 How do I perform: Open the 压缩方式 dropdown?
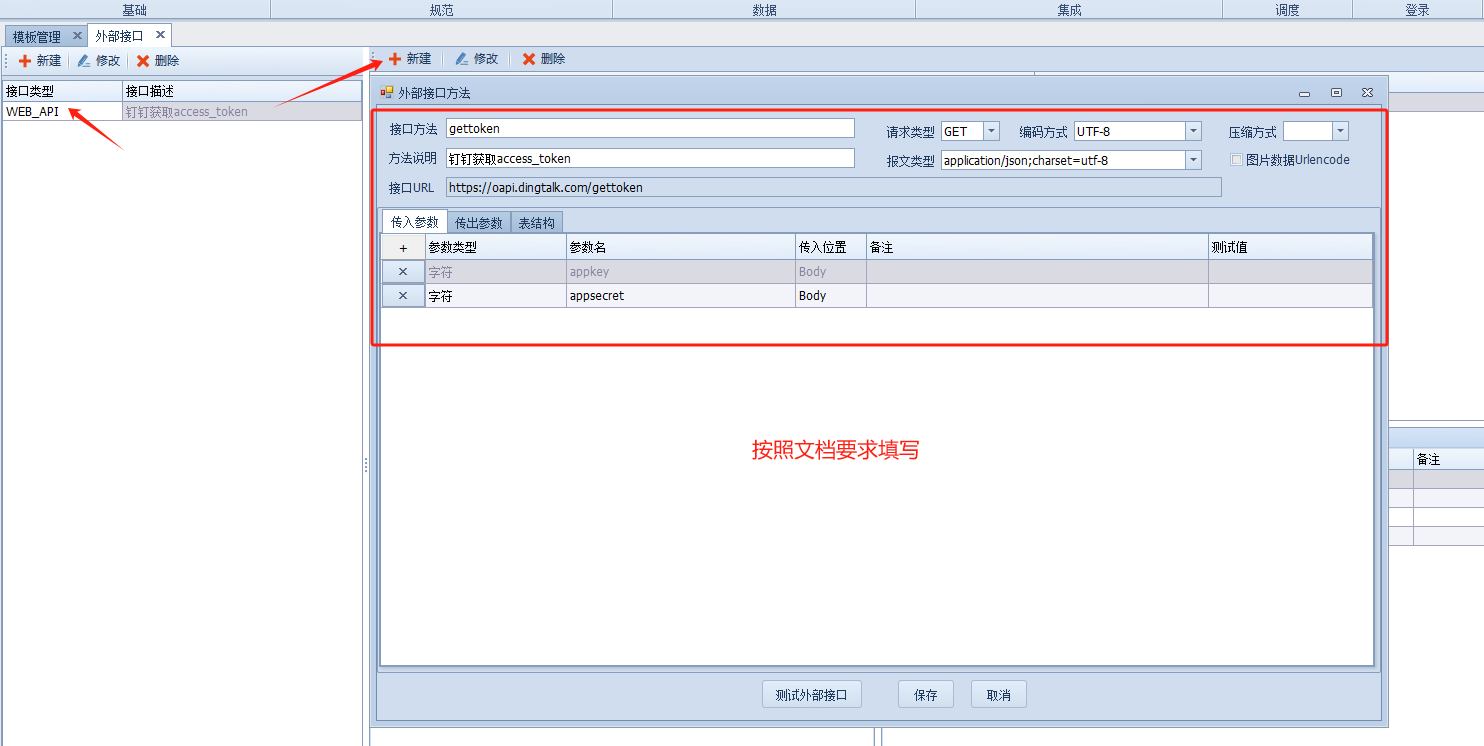point(1340,131)
